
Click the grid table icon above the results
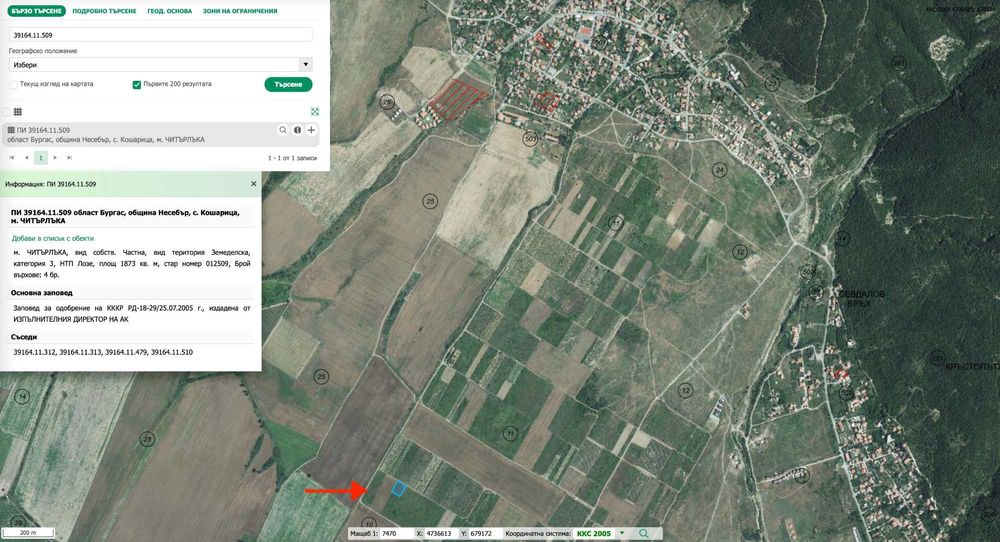pyautogui.click(x=18, y=112)
